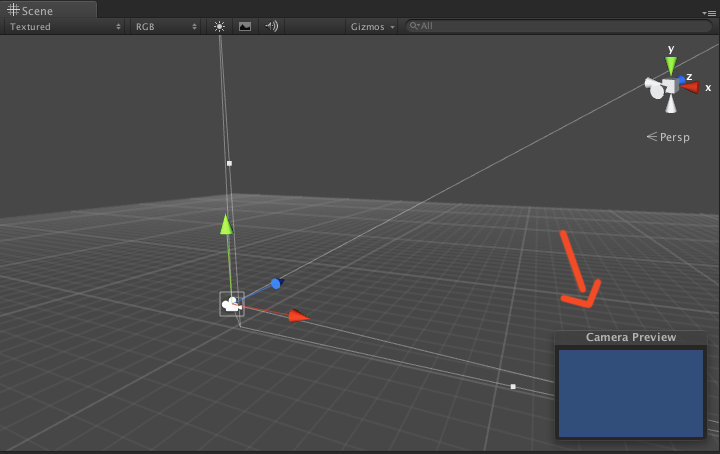This screenshot has width=720, height=454.
Task: Click the blue Z move handle
Action: click(276, 283)
